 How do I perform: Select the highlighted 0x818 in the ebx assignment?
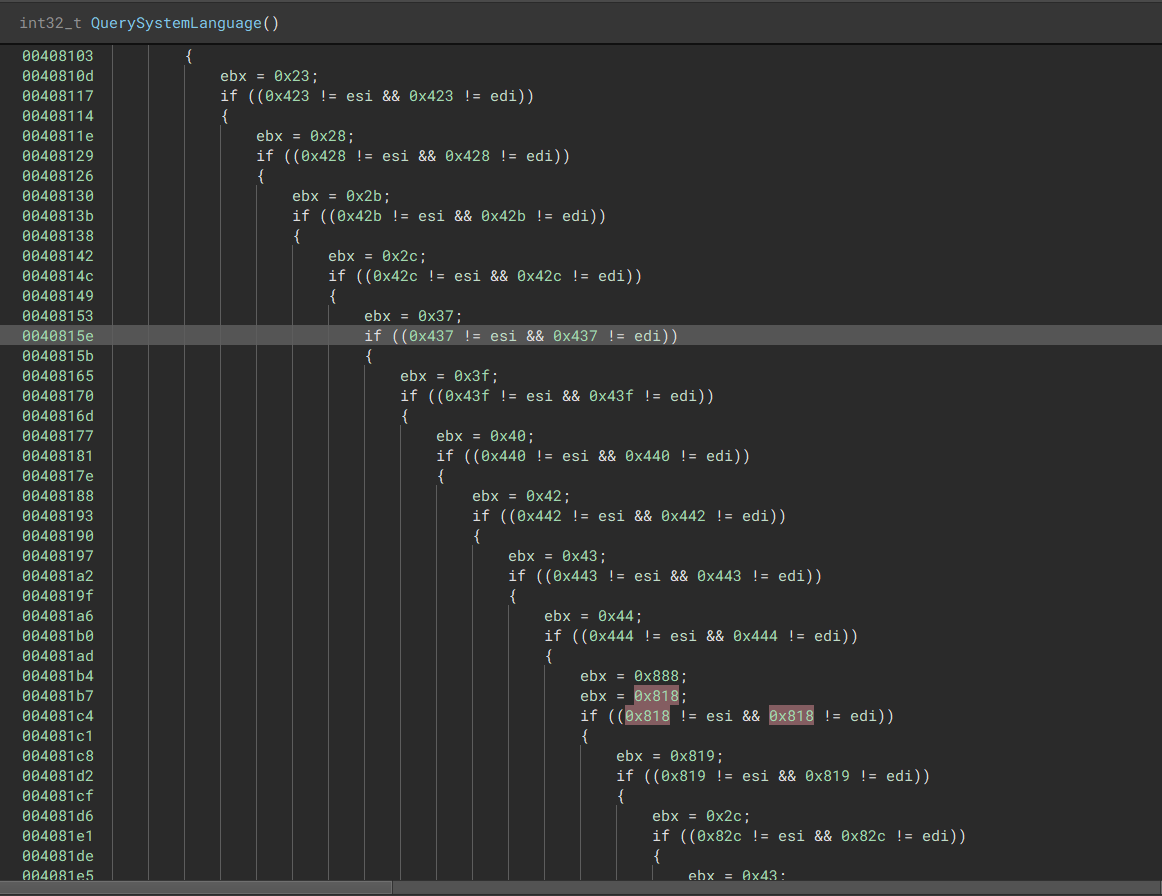(x=656, y=696)
